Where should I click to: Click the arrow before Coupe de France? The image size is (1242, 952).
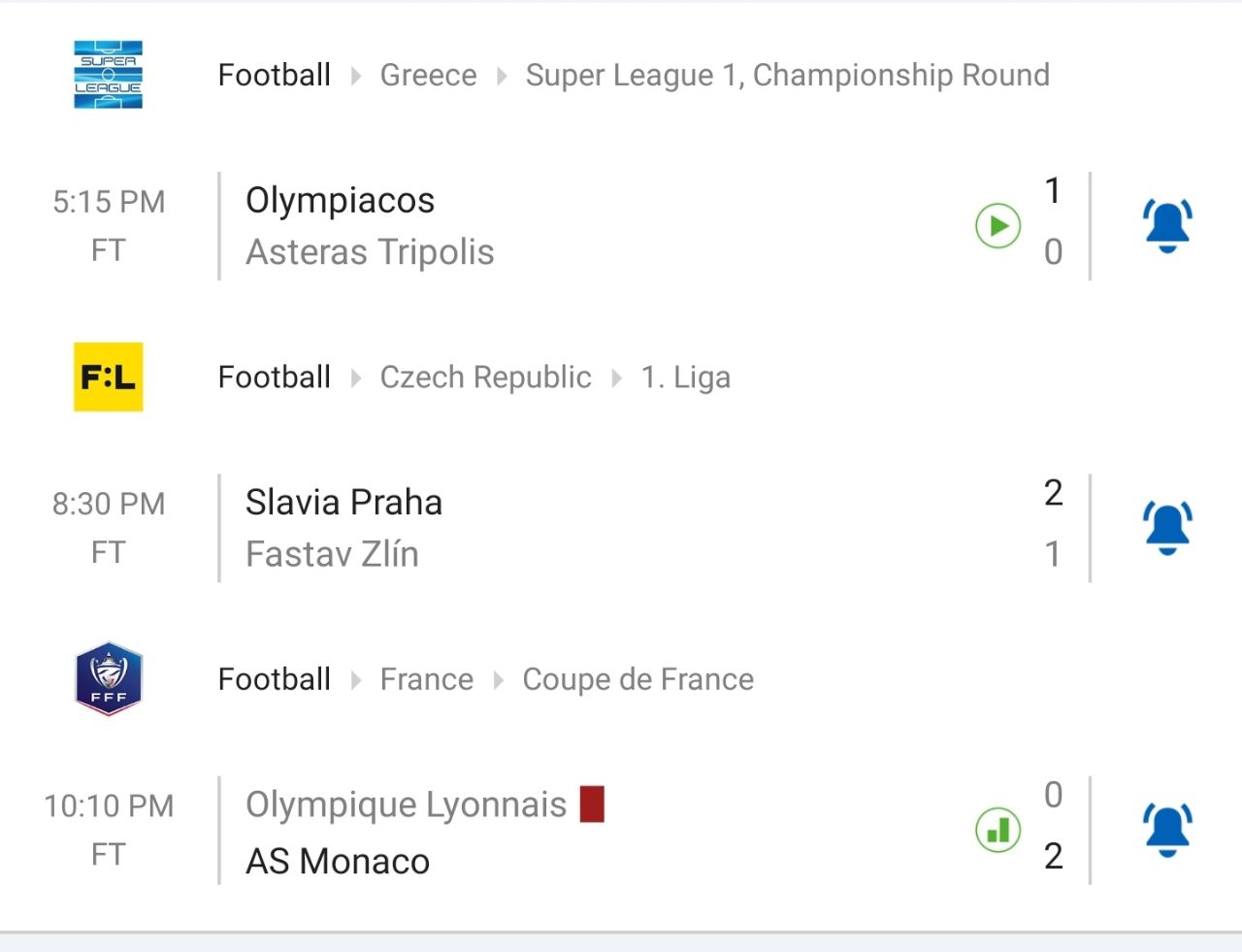click(499, 680)
